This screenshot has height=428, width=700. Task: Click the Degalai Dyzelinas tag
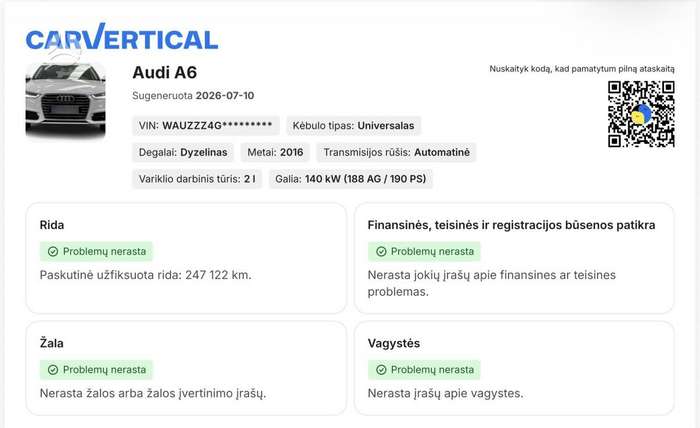pyautogui.click(x=183, y=153)
